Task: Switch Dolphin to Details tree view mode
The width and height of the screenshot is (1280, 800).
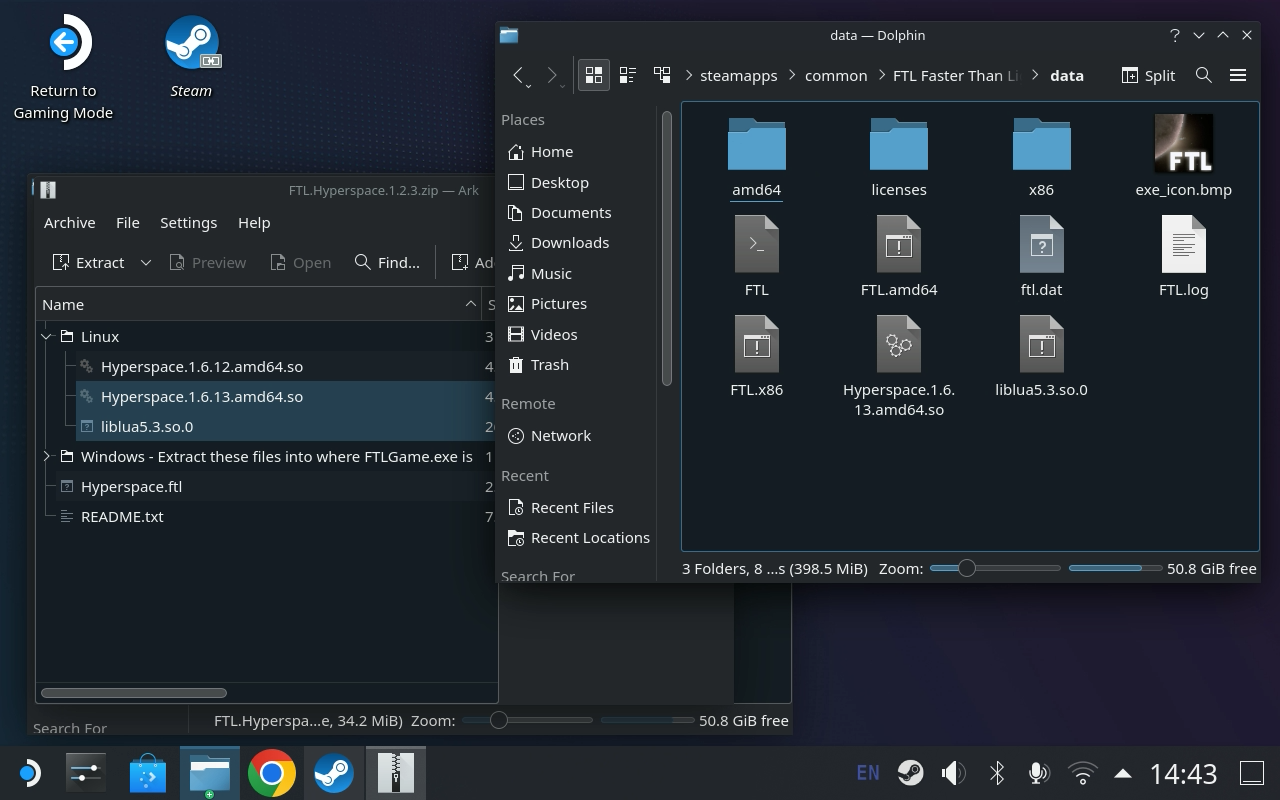Action: point(662,75)
